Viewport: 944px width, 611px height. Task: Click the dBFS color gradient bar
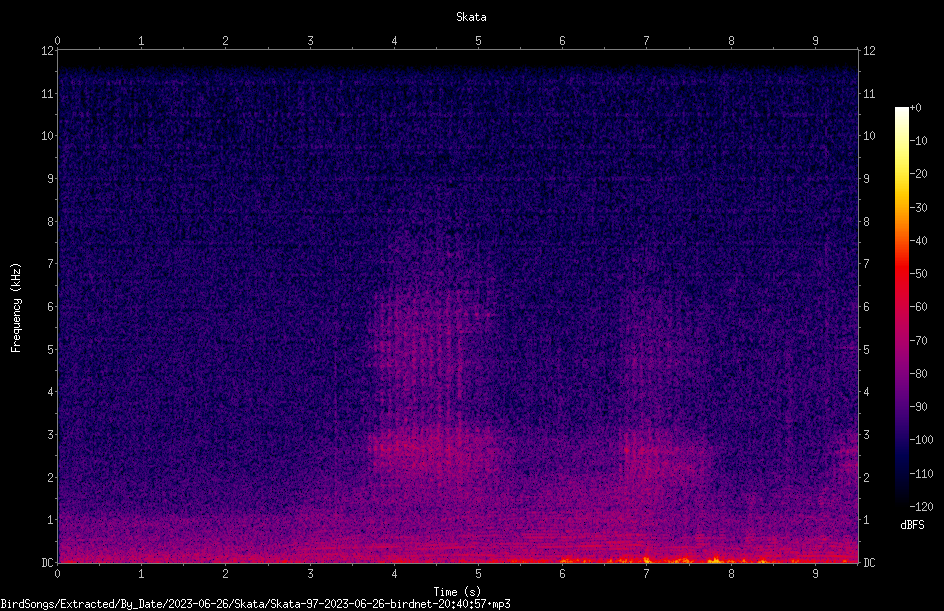(901, 307)
